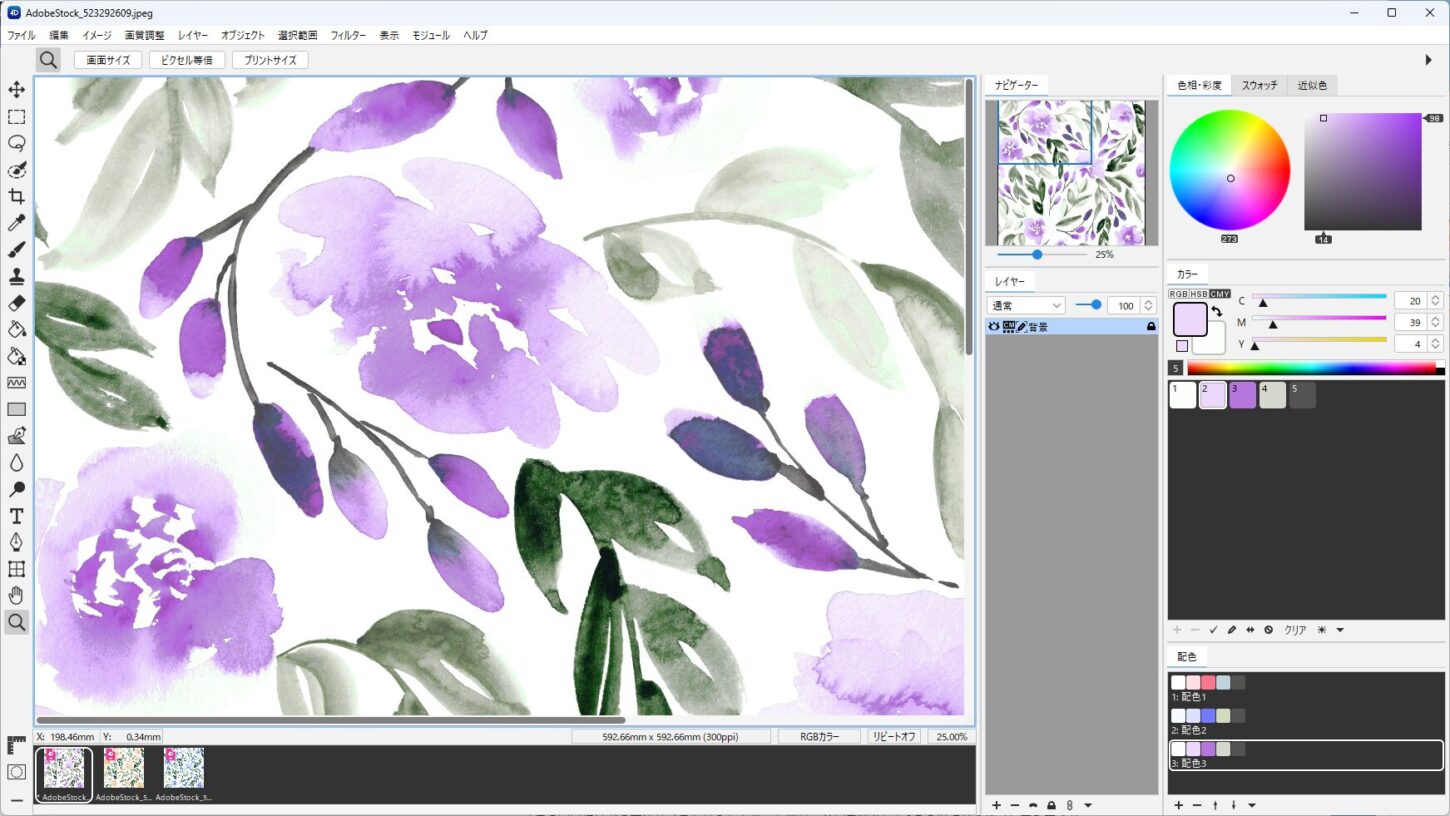Hide the 背景 layer with eye icon
Screen dimensions: 1450x816
pos(994,327)
